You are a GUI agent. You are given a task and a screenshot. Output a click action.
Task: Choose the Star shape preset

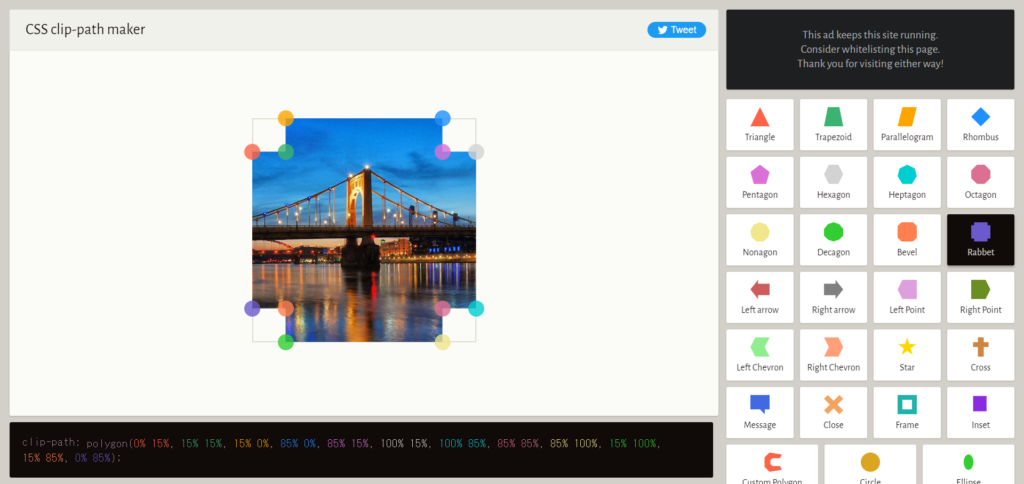[x=907, y=354]
